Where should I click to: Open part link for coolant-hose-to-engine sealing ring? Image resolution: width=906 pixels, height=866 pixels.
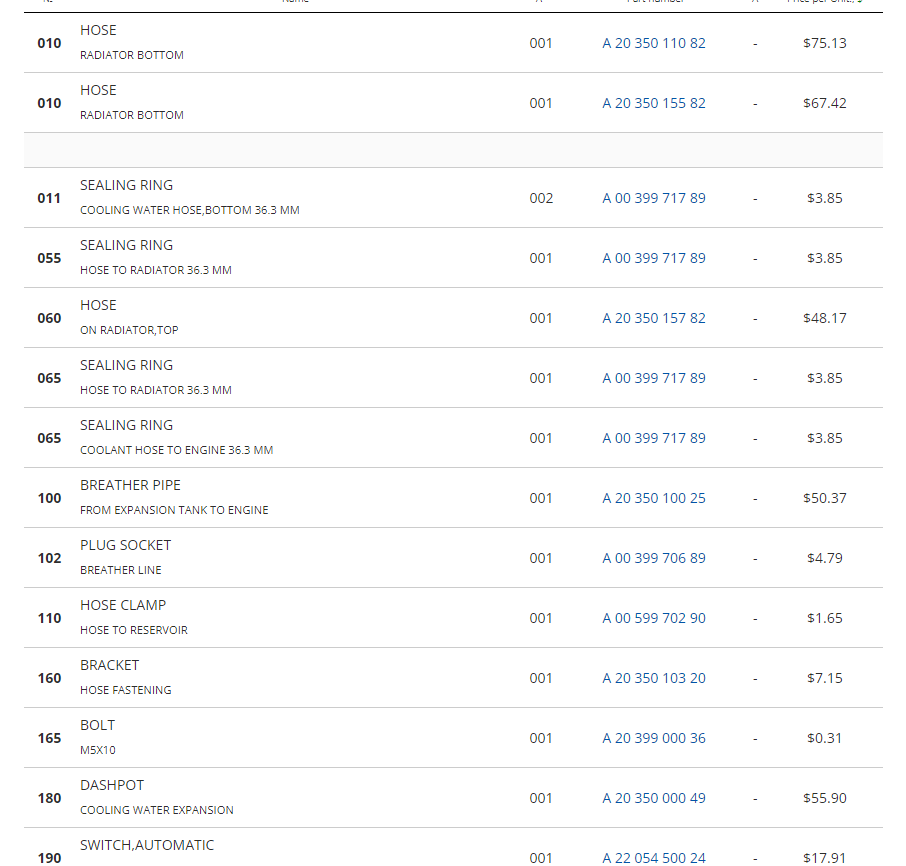pos(654,438)
